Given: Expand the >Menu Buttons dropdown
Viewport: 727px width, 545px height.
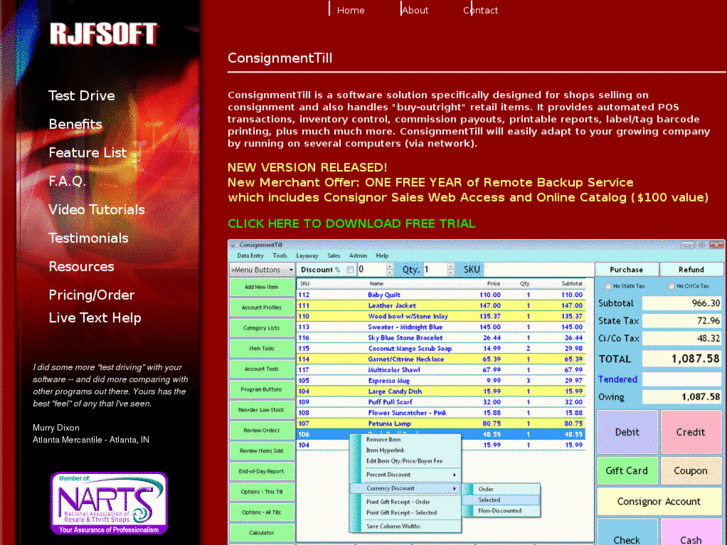Looking at the screenshot, I should pyautogui.click(x=262, y=269).
